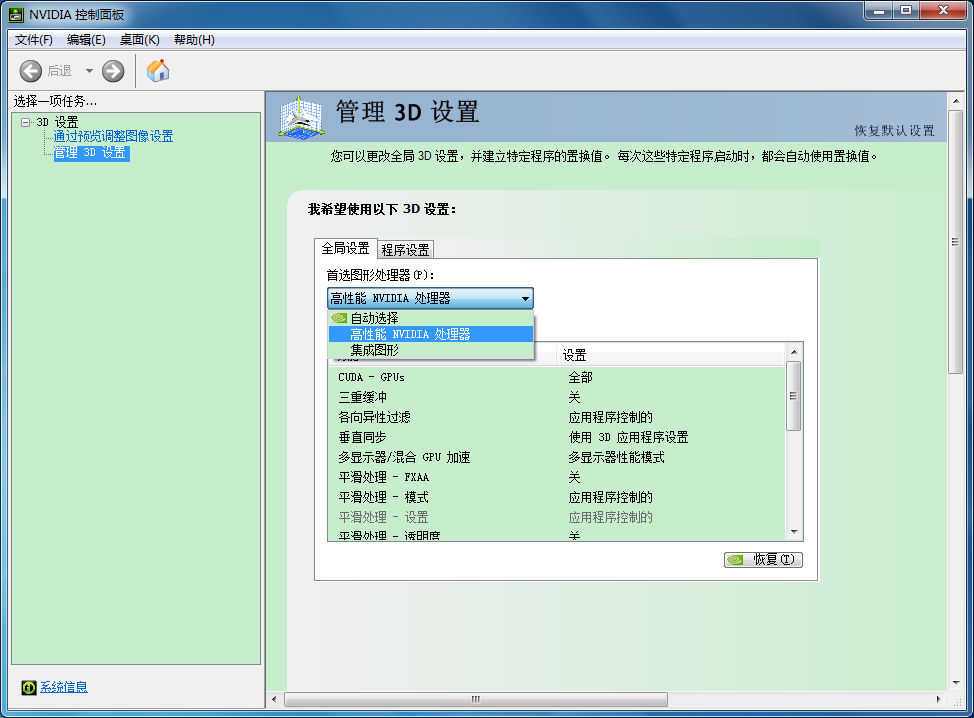Click the 恢复默认设置 link

[x=894, y=130]
